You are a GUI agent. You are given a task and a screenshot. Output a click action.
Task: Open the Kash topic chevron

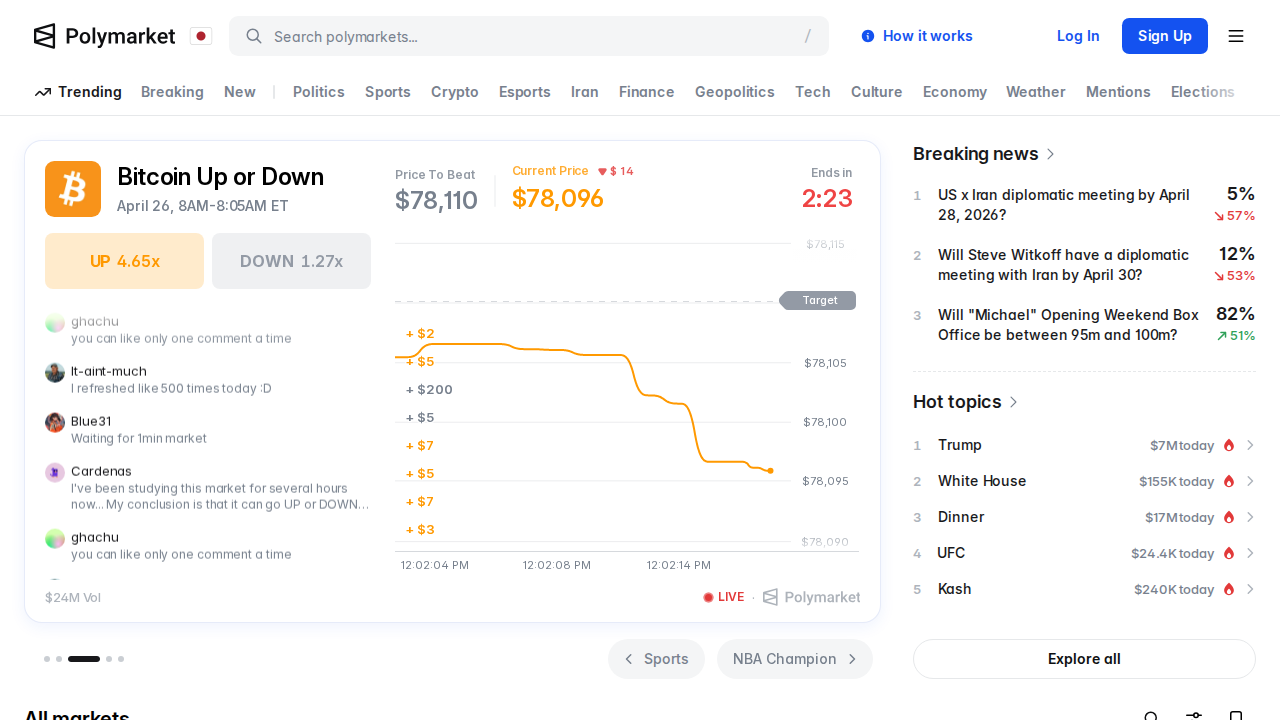click(1250, 589)
